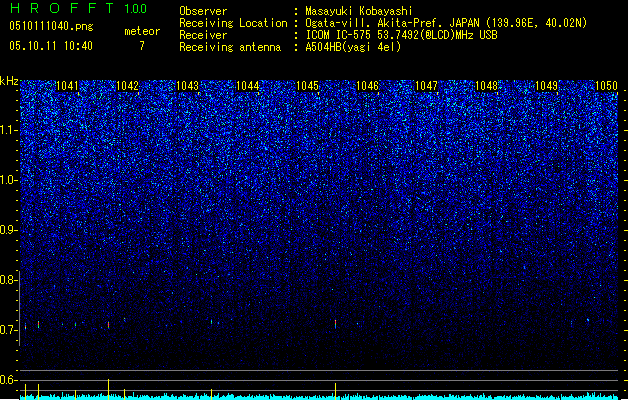Select the A504HB(yagi 4el) antenna text
This screenshot has height=400, width=629.
click(353, 47)
